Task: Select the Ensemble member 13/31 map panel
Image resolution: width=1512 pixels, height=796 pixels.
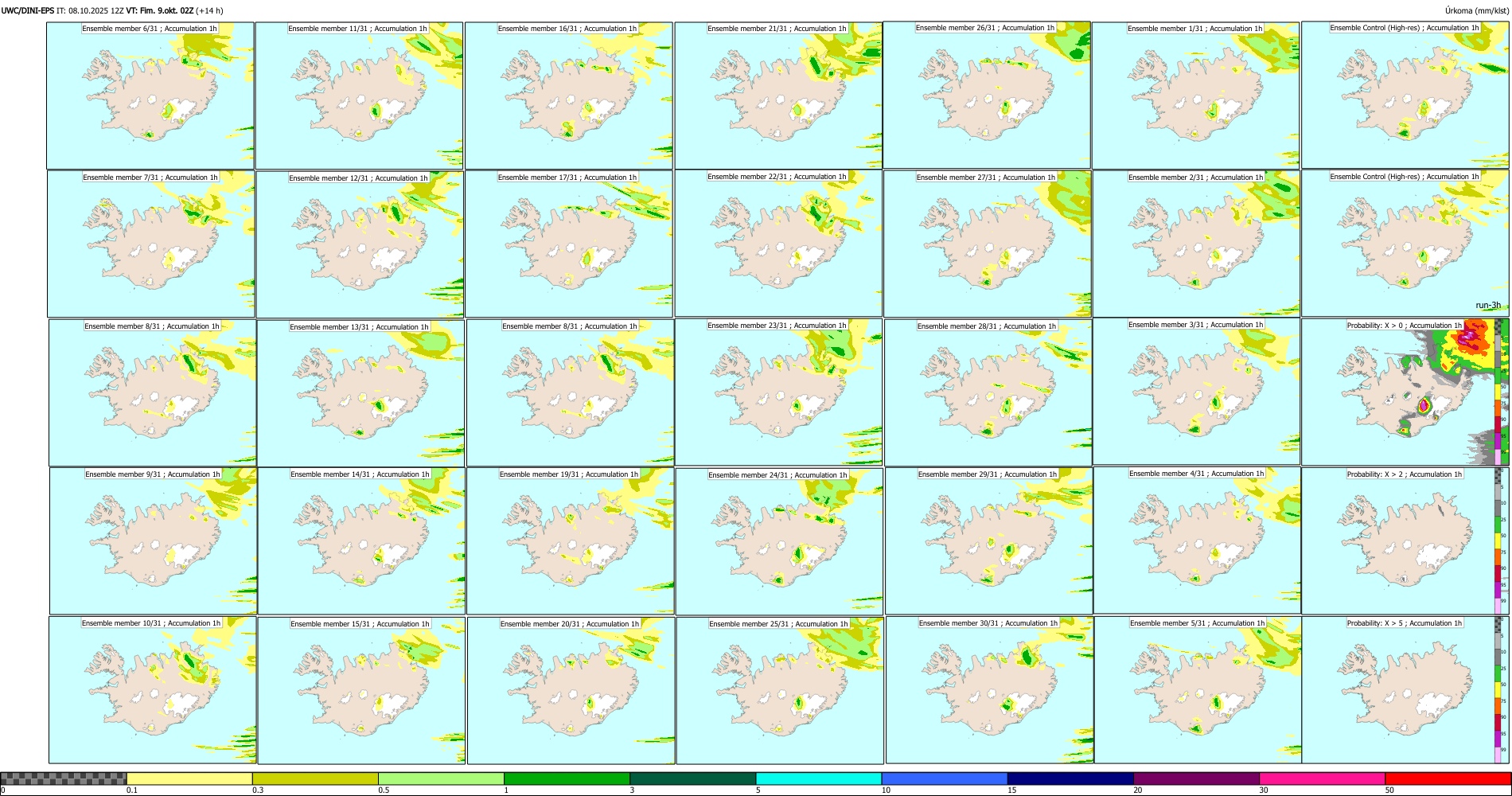Action: 361,393
